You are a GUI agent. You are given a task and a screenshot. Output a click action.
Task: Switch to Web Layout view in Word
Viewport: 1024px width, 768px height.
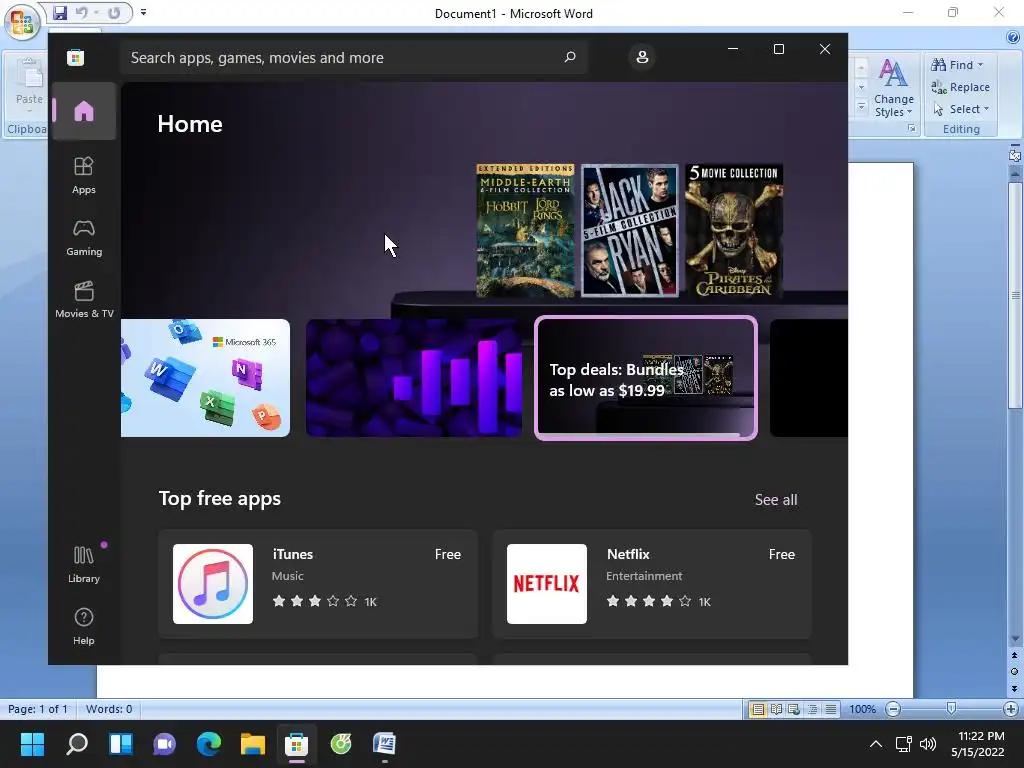(x=794, y=709)
